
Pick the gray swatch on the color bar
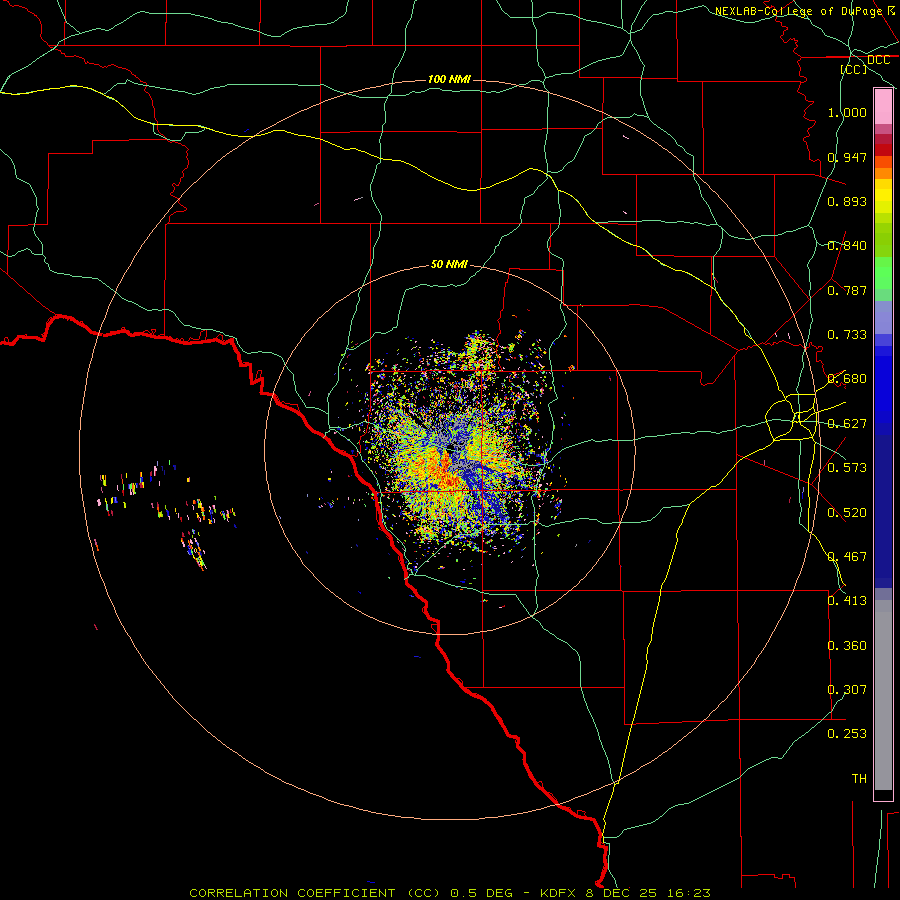(x=883, y=695)
